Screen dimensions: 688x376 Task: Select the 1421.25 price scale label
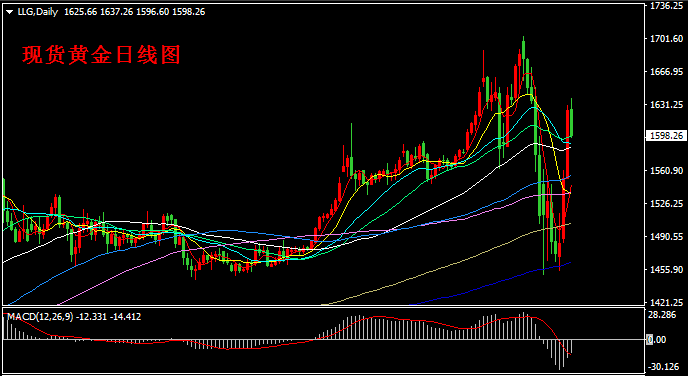pos(666,302)
